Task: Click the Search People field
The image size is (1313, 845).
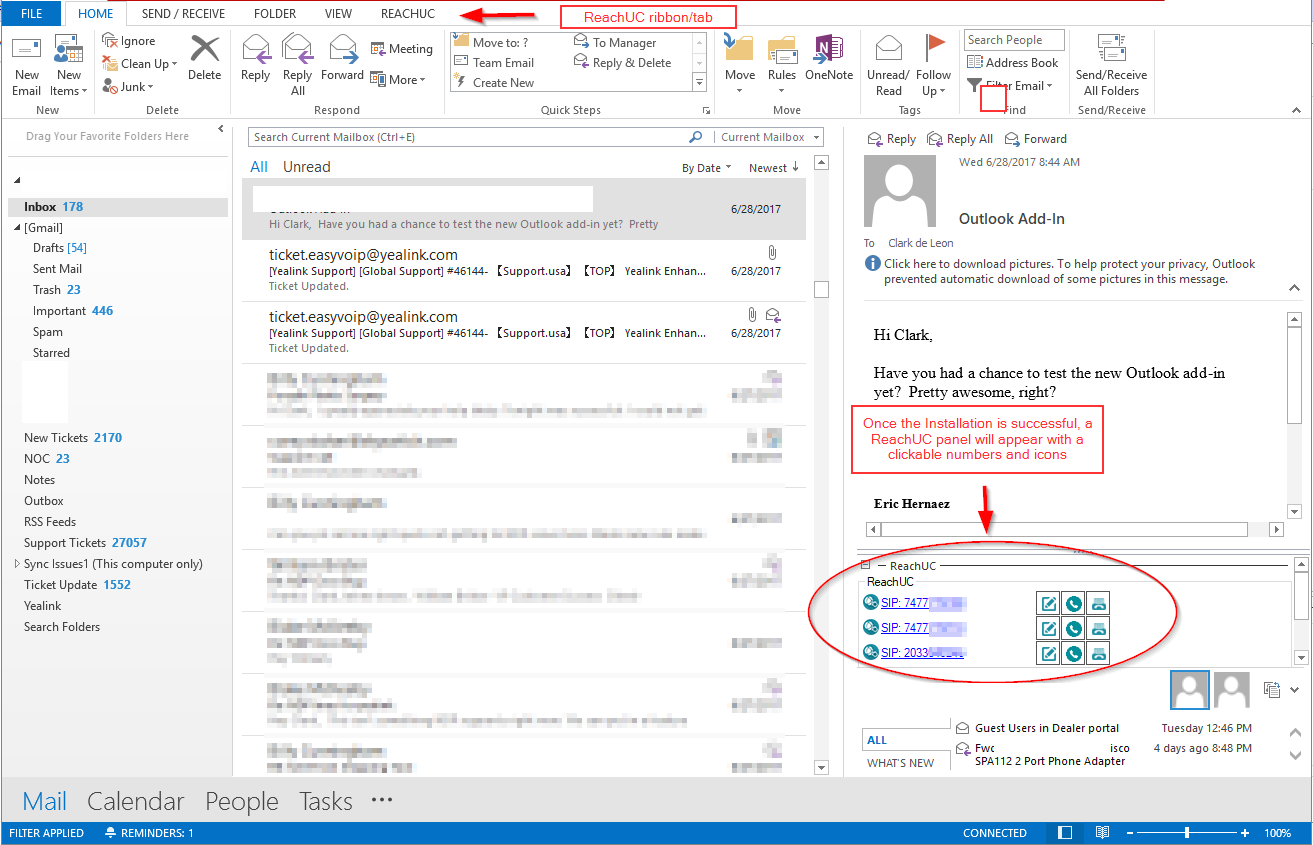Action: [1014, 40]
